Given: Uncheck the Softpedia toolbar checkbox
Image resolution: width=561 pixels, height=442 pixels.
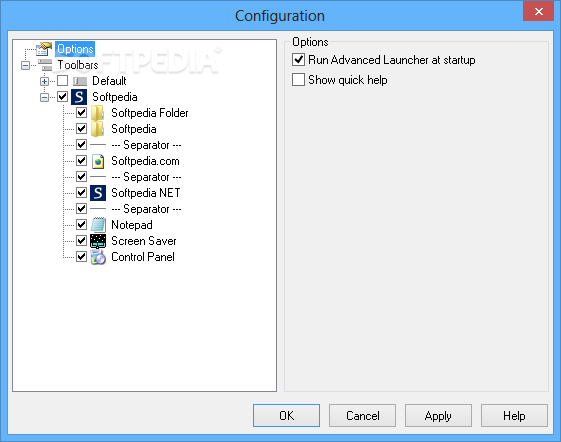Looking at the screenshot, I should [x=63, y=97].
